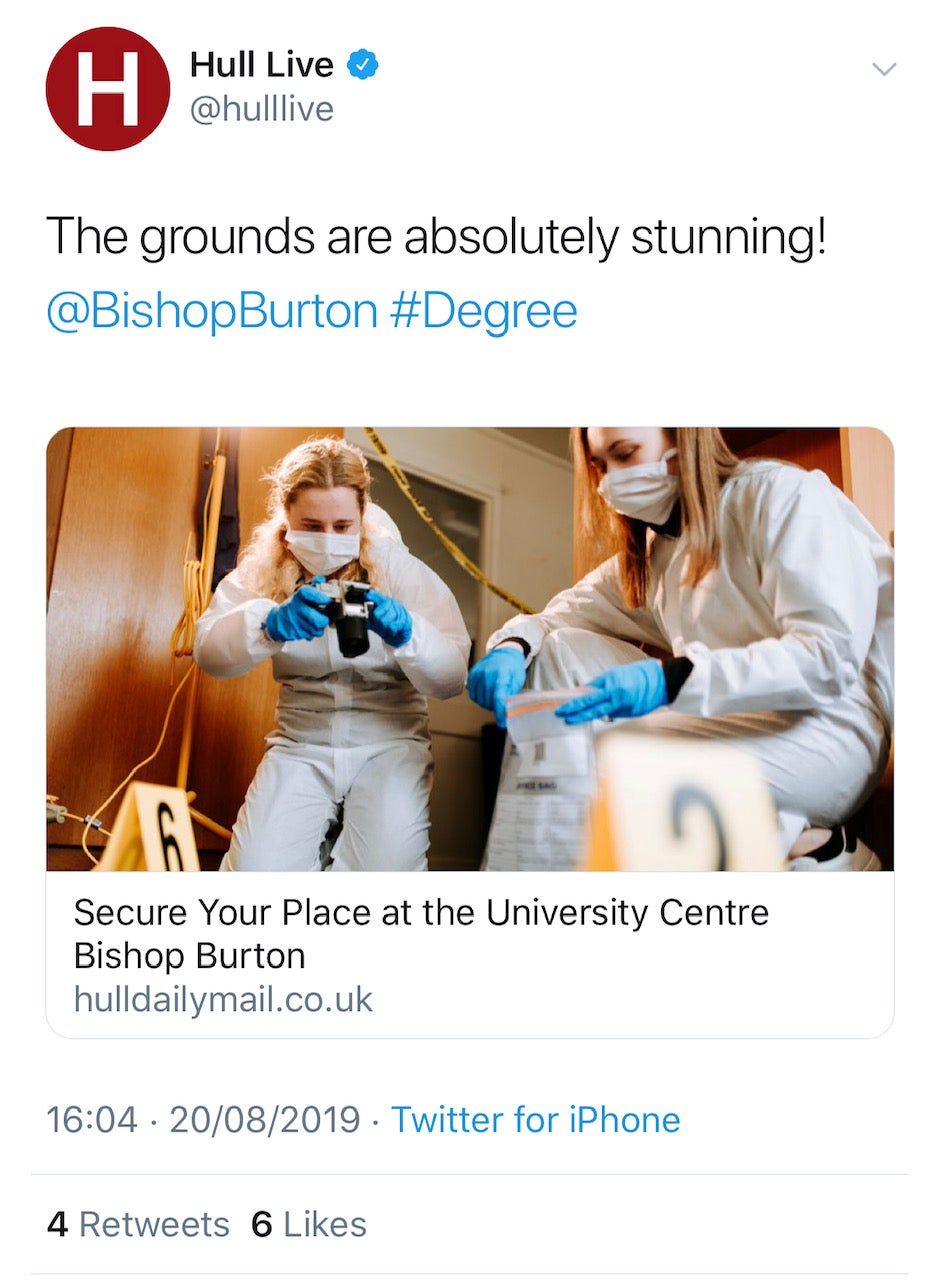Open the Hull Live profile avatar
The image size is (940, 1280).
click(108, 89)
